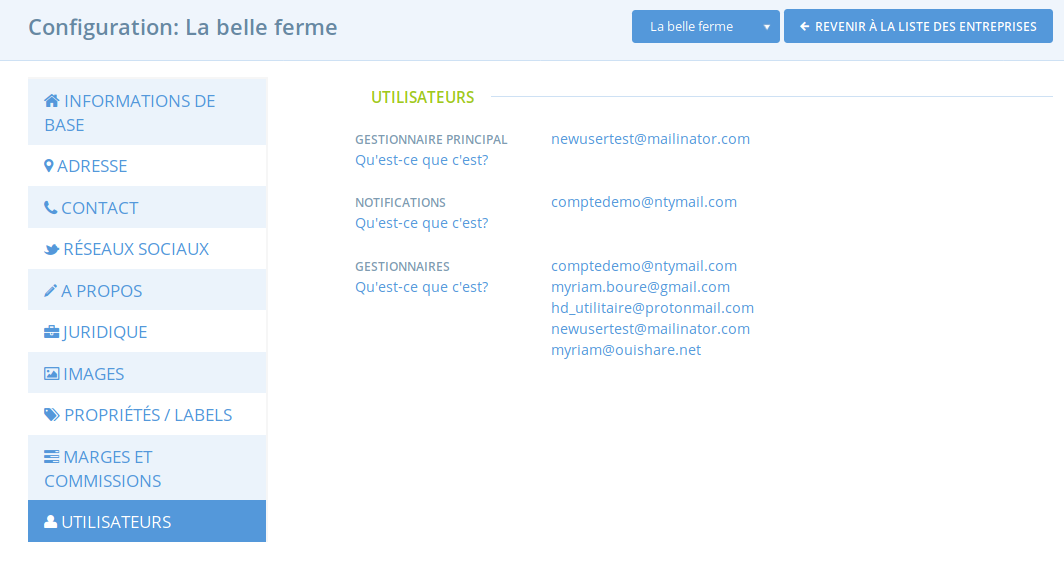Click the bars icon beside Marges et commissions
This screenshot has width=1064, height=570.
coord(52,457)
